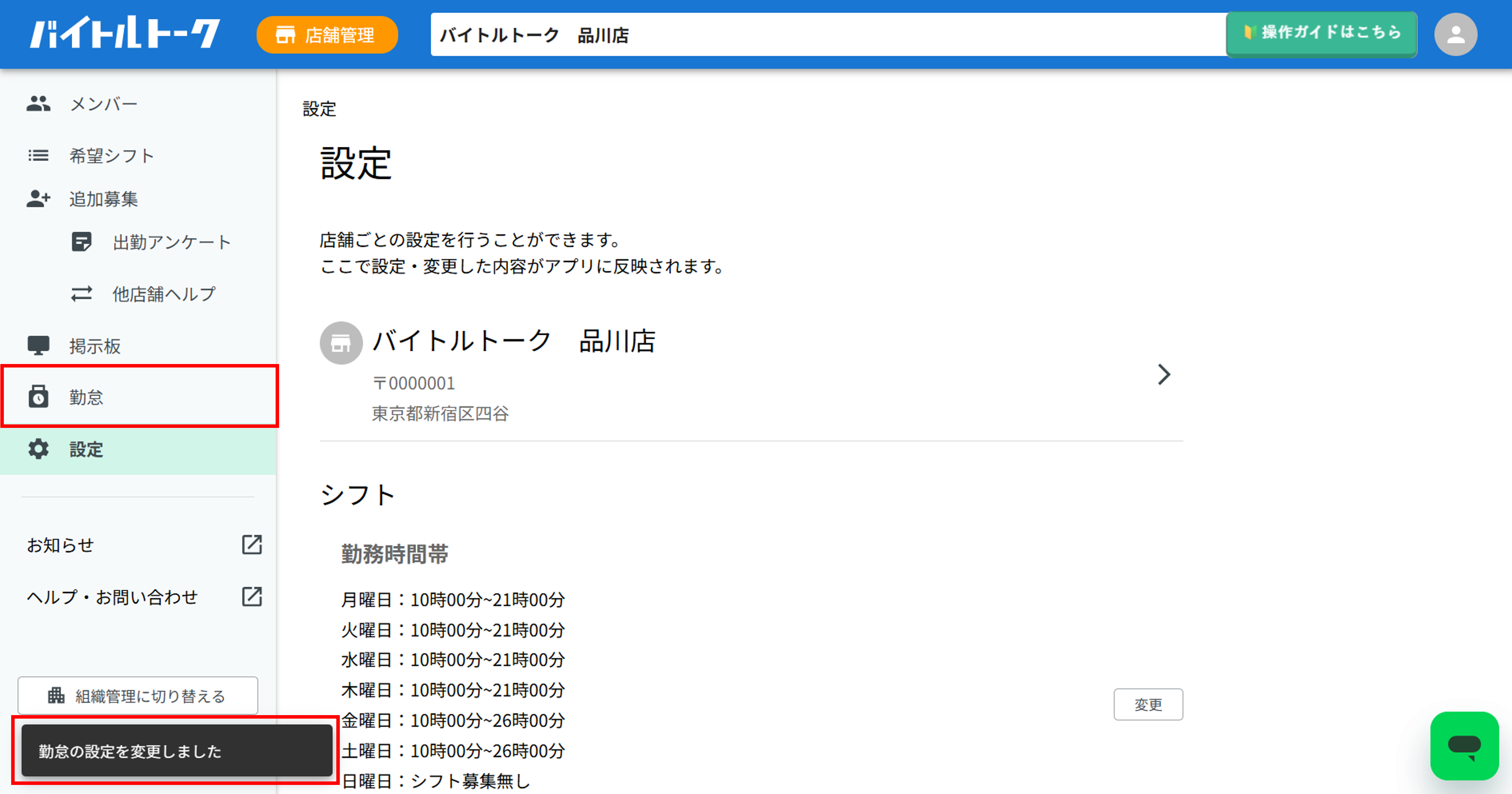Click the 変更 button for 勤務時間帯
The image size is (1512, 794).
[x=1148, y=704]
